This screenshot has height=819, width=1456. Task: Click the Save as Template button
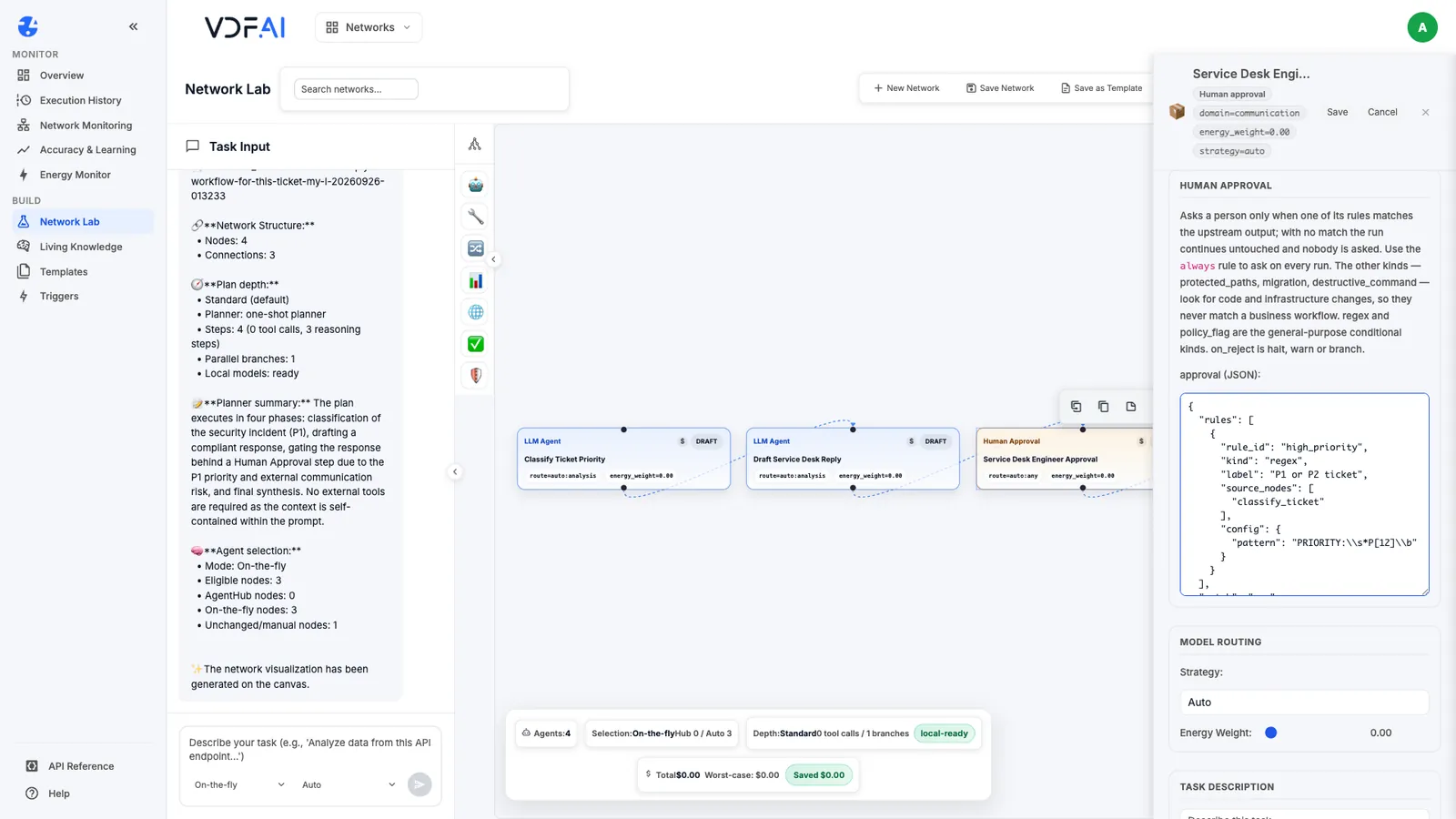pyautogui.click(x=1101, y=88)
